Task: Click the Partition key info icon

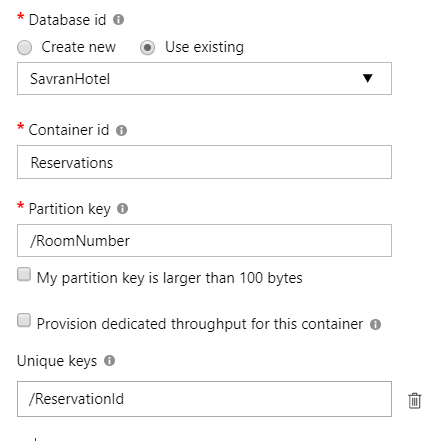Action: [x=122, y=209]
